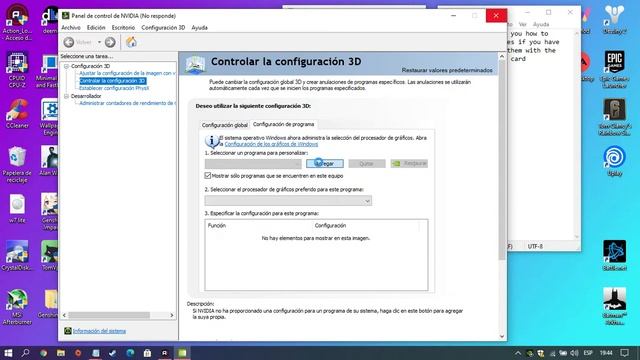Switch to Configuración de programa tab
The image size is (640, 360).
(x=284, y=124)
